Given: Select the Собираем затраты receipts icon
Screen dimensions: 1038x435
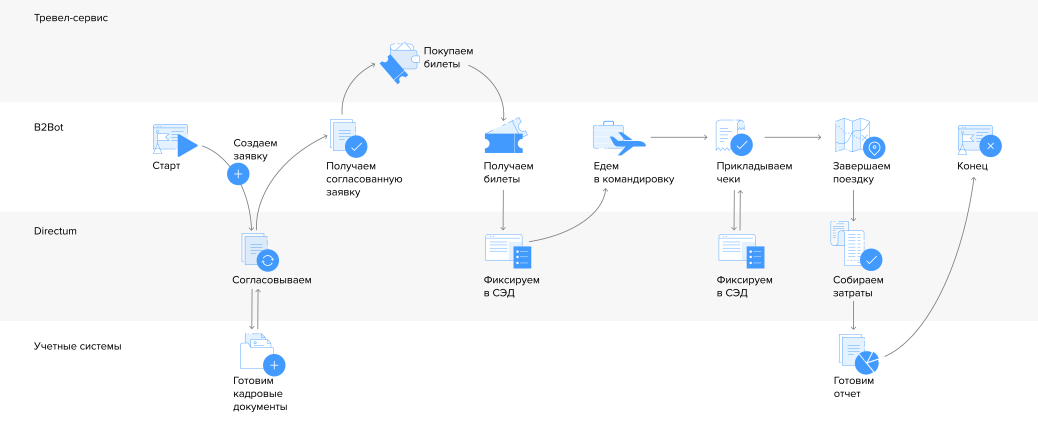Looking at the screenshot, I should [855, 246].
